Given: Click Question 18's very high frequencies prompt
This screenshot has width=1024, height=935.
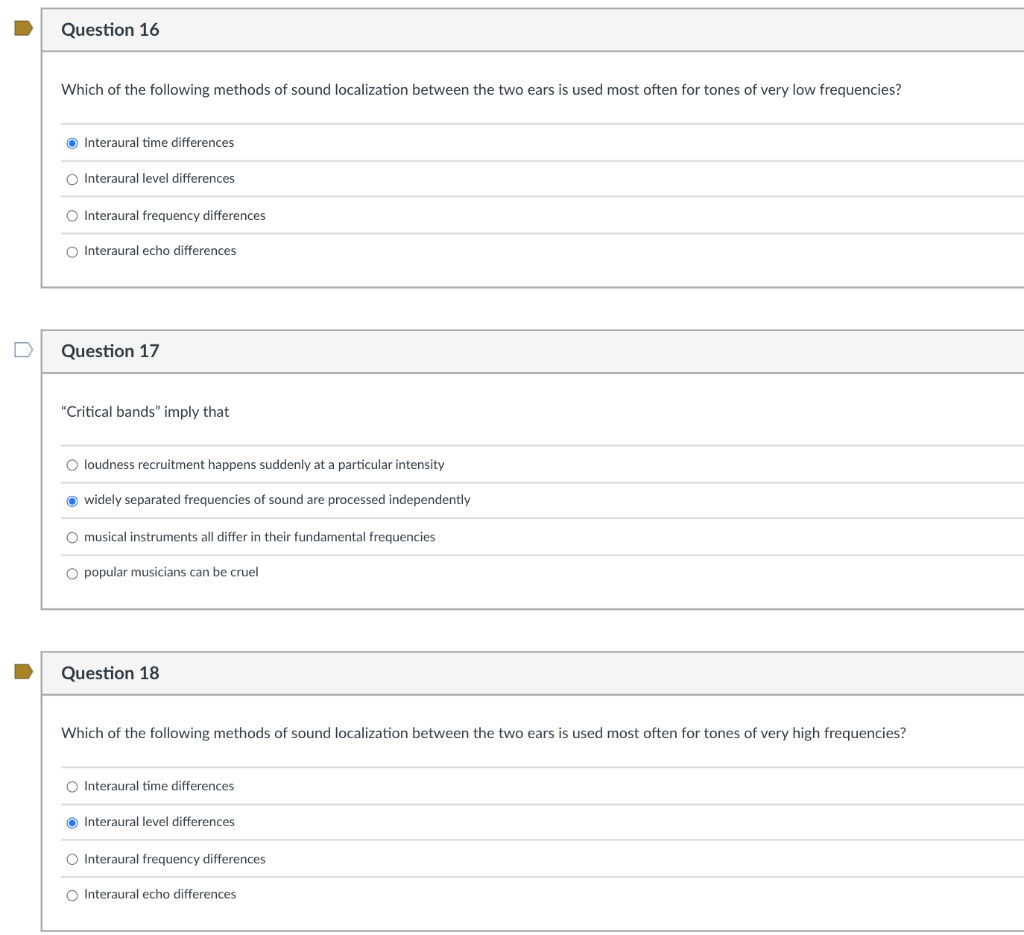Looking at the screenshot, I should pos(483,733).
